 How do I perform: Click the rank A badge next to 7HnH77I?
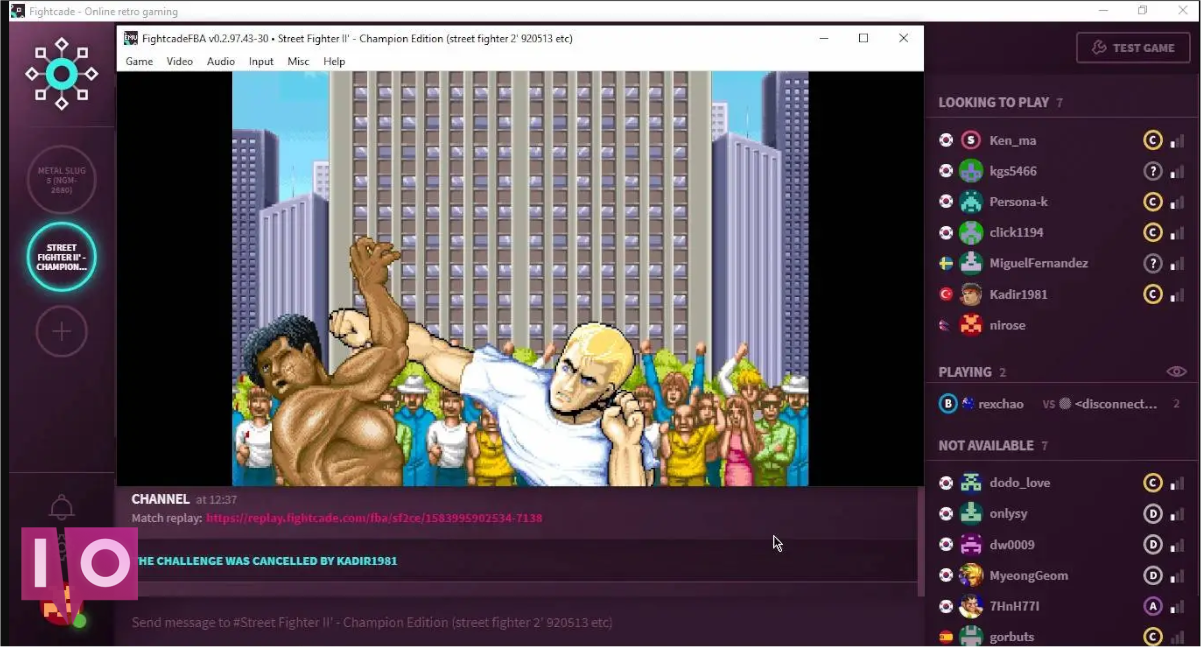[x=1152, y=606]
